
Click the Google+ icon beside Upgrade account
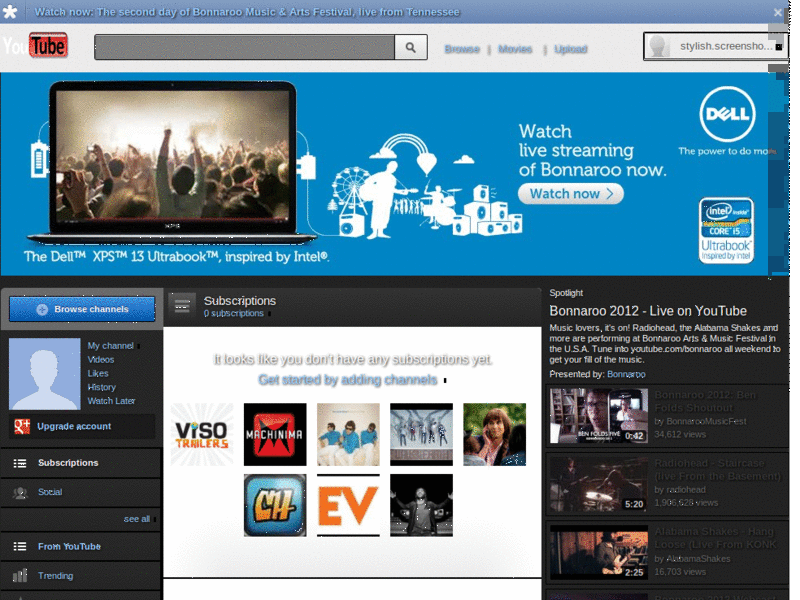click(22, 426)
